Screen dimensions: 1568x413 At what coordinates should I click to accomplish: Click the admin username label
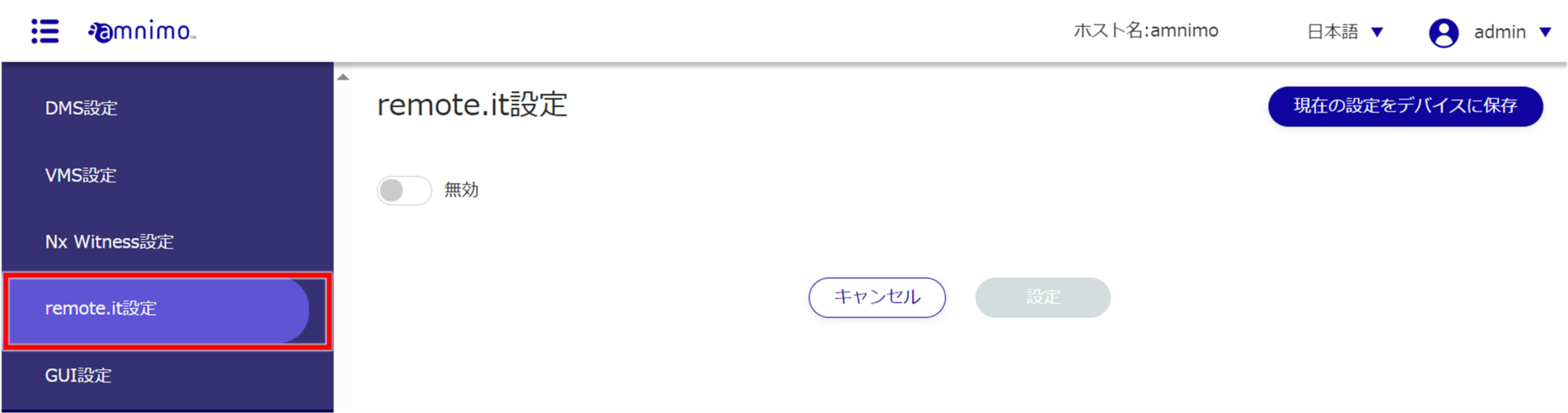pyautogui.click(x=1500, y=32)
